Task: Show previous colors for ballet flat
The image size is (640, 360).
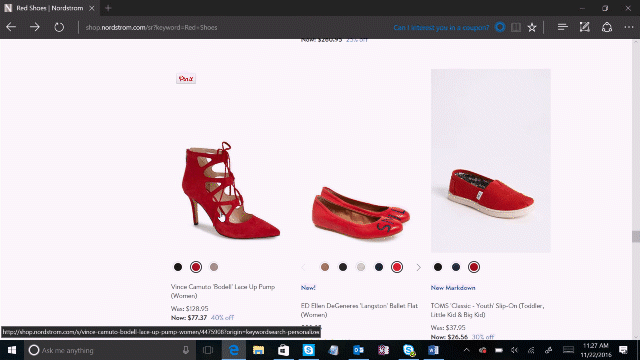Action: (x=303, y=267)
